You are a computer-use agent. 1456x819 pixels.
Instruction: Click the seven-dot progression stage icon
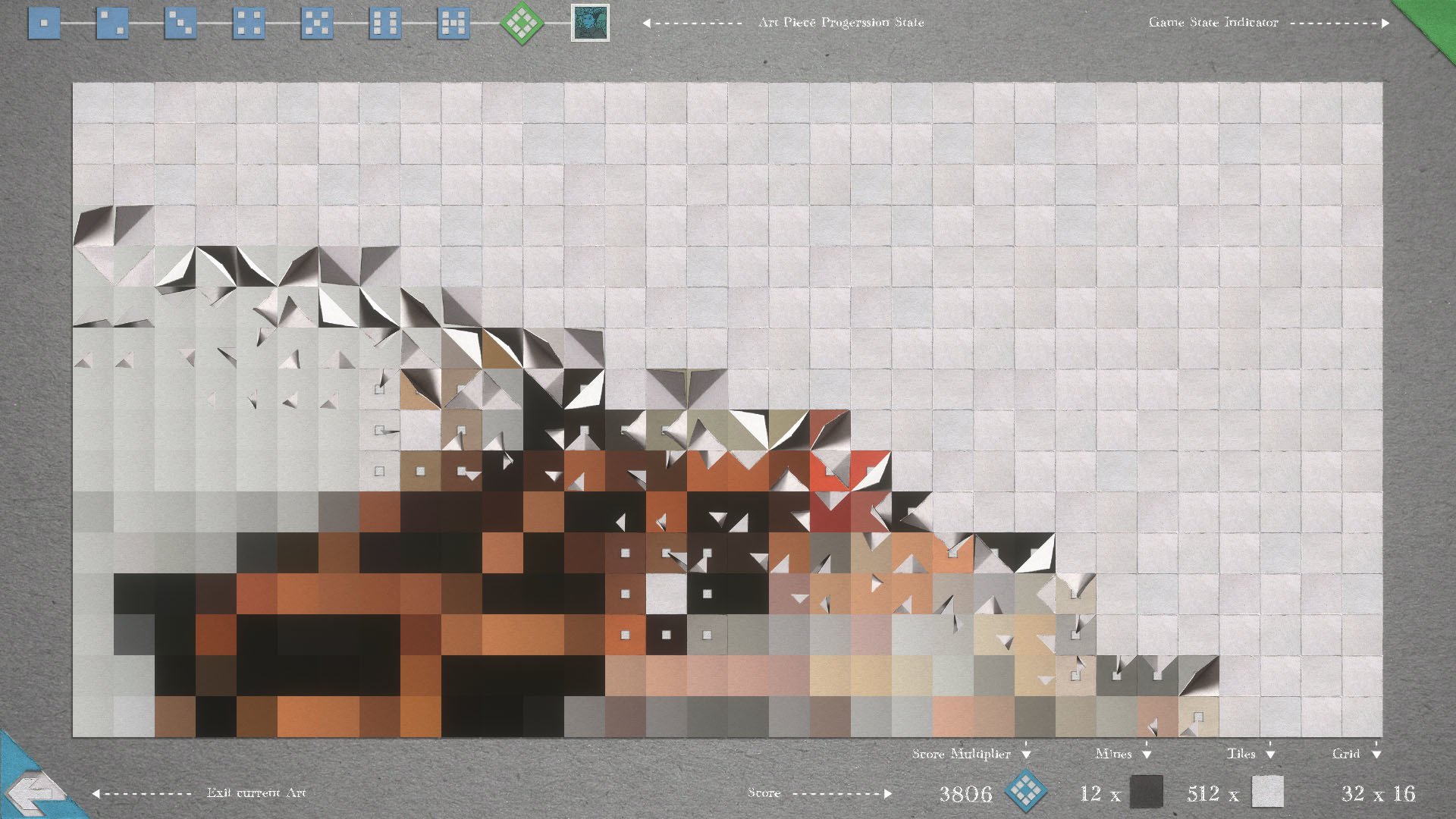[x=453, y=23]
